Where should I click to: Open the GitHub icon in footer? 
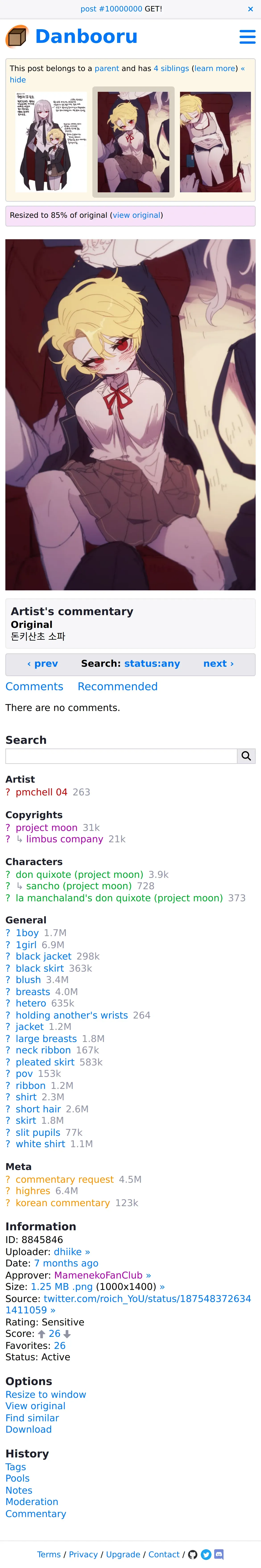[x=193, y=1554]
